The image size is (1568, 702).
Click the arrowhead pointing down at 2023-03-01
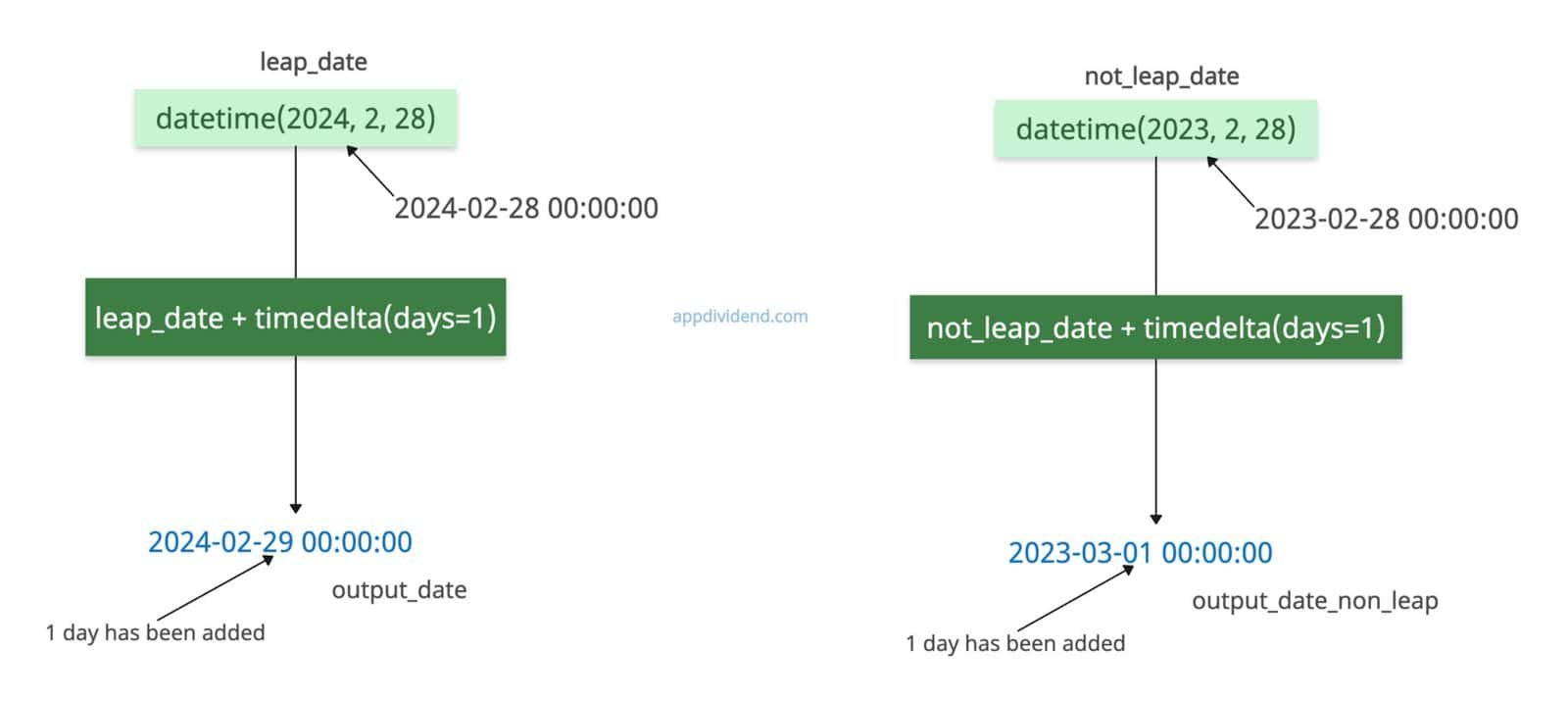[x=1155, y=519]
